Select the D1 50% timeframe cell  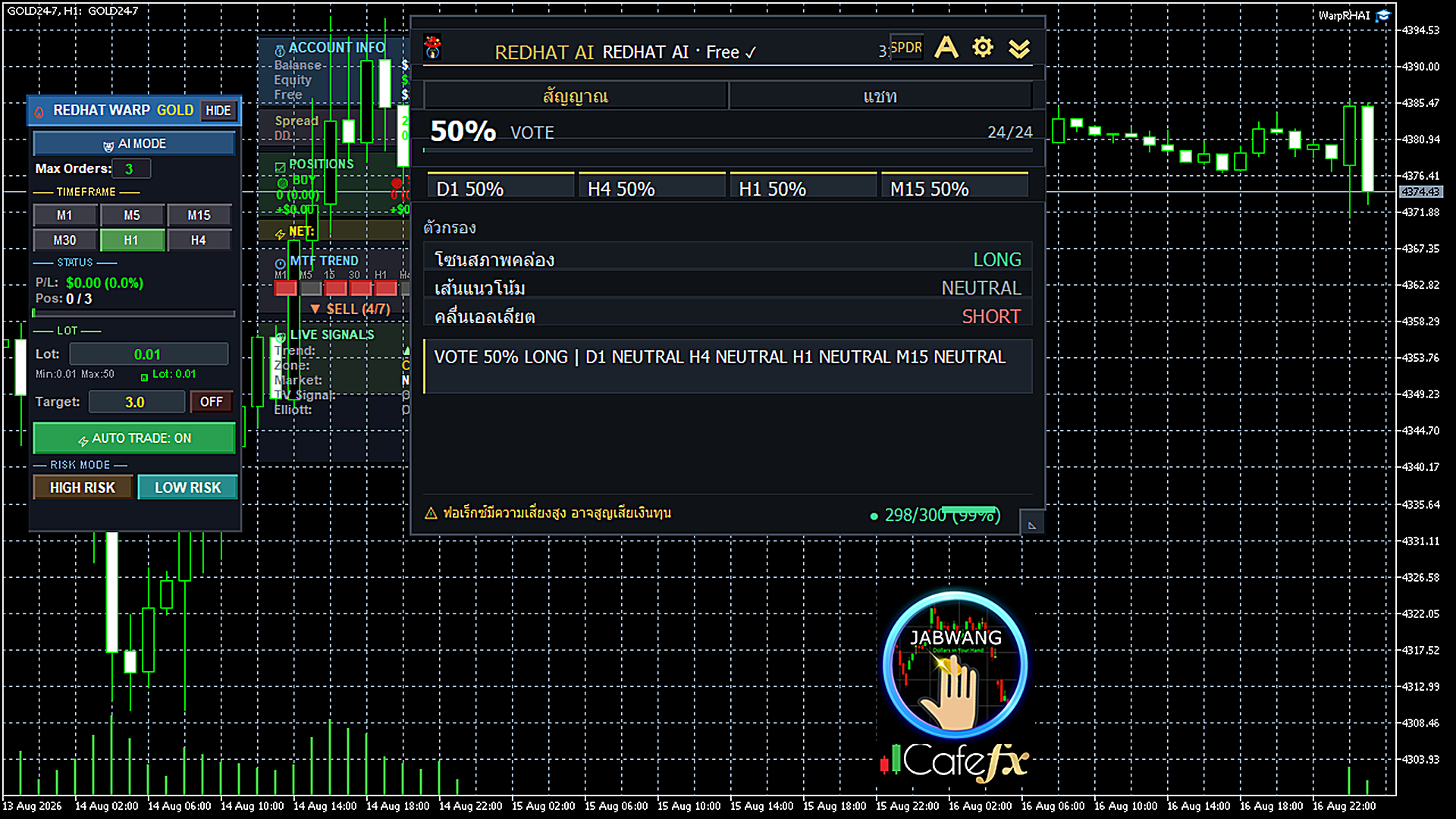click(x=500, y=187)
